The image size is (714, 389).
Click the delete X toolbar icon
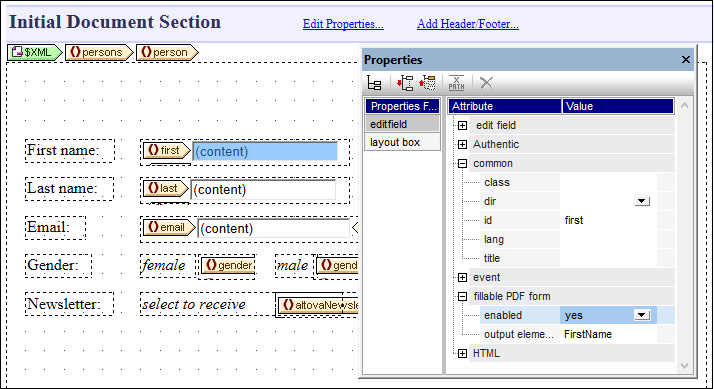tap(486, 83)
